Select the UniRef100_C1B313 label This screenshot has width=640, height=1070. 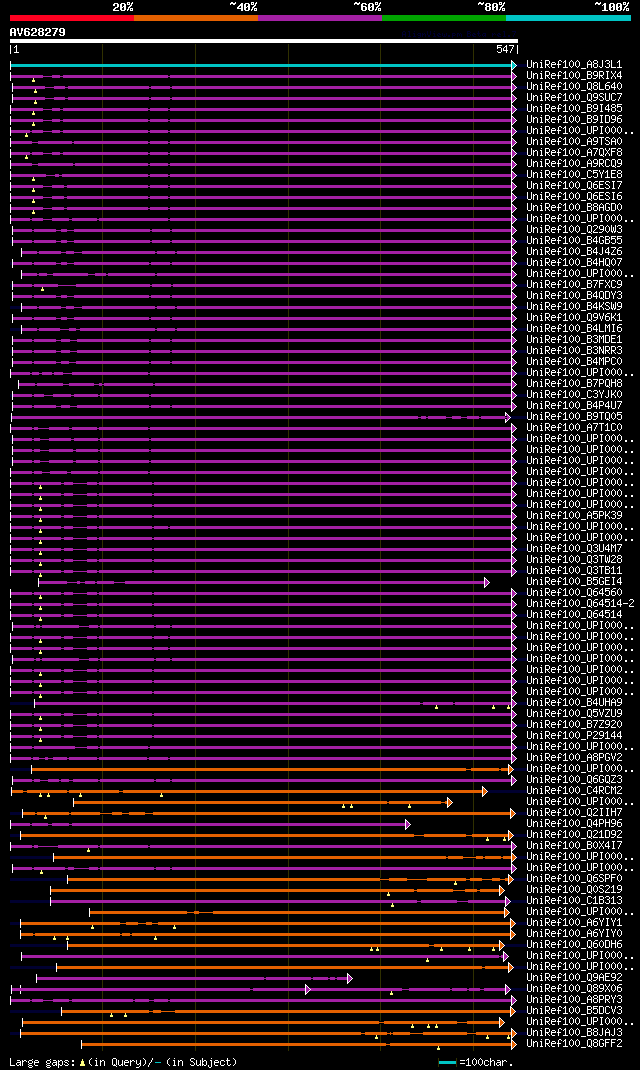[x=574, y=901]
